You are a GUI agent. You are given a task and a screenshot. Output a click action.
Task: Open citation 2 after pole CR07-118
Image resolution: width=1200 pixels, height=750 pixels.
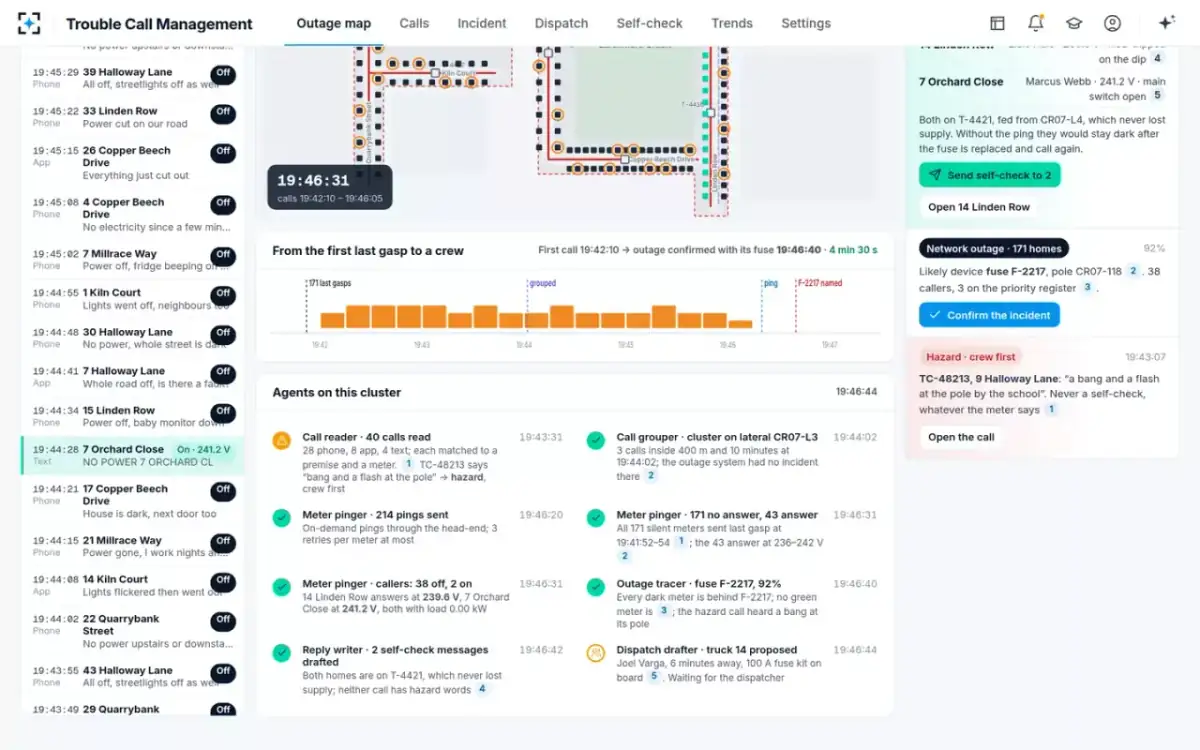1133,271
